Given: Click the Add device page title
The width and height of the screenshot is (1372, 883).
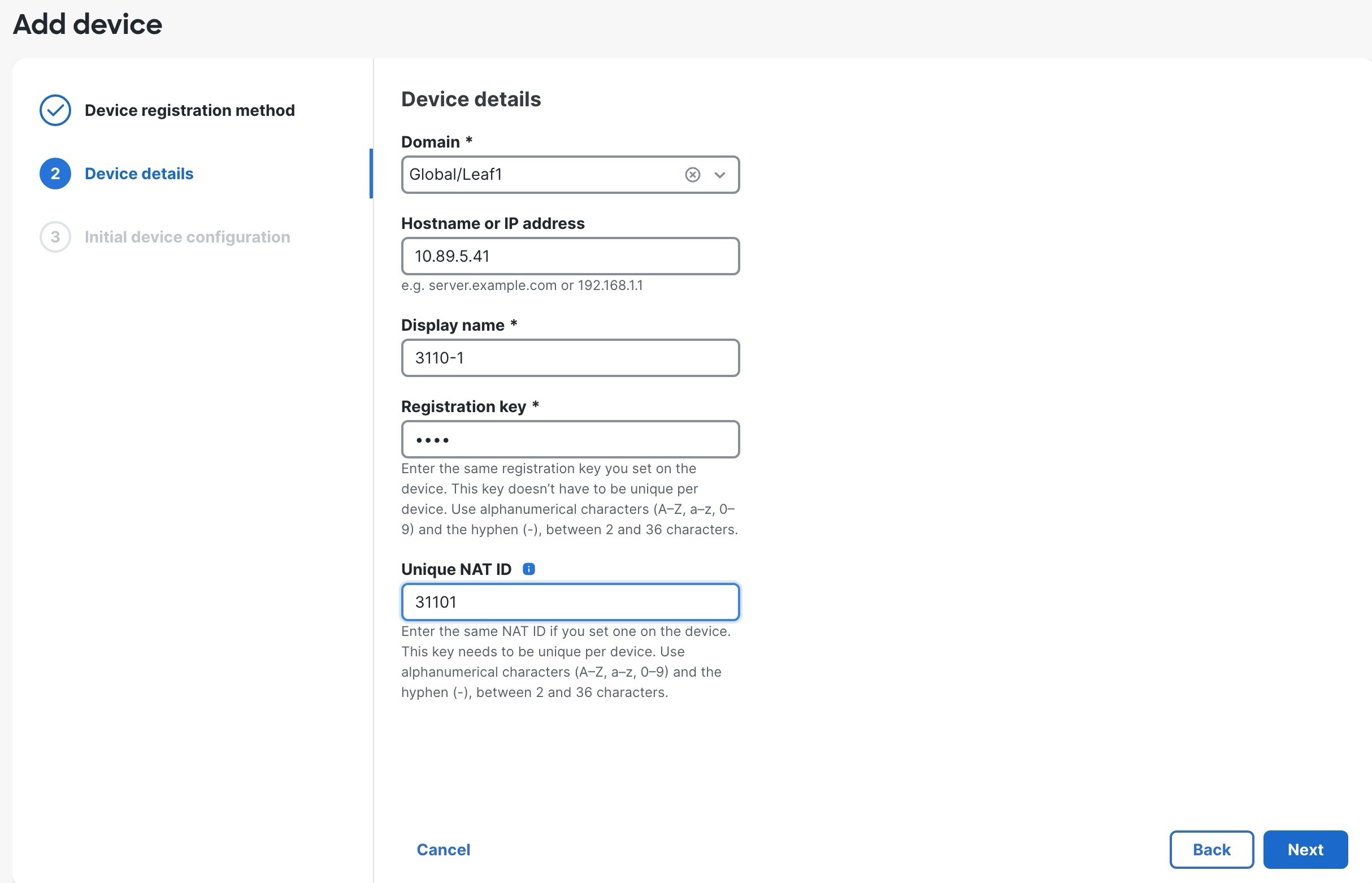Looking at the screenshot, I should (x=87, y=24).
